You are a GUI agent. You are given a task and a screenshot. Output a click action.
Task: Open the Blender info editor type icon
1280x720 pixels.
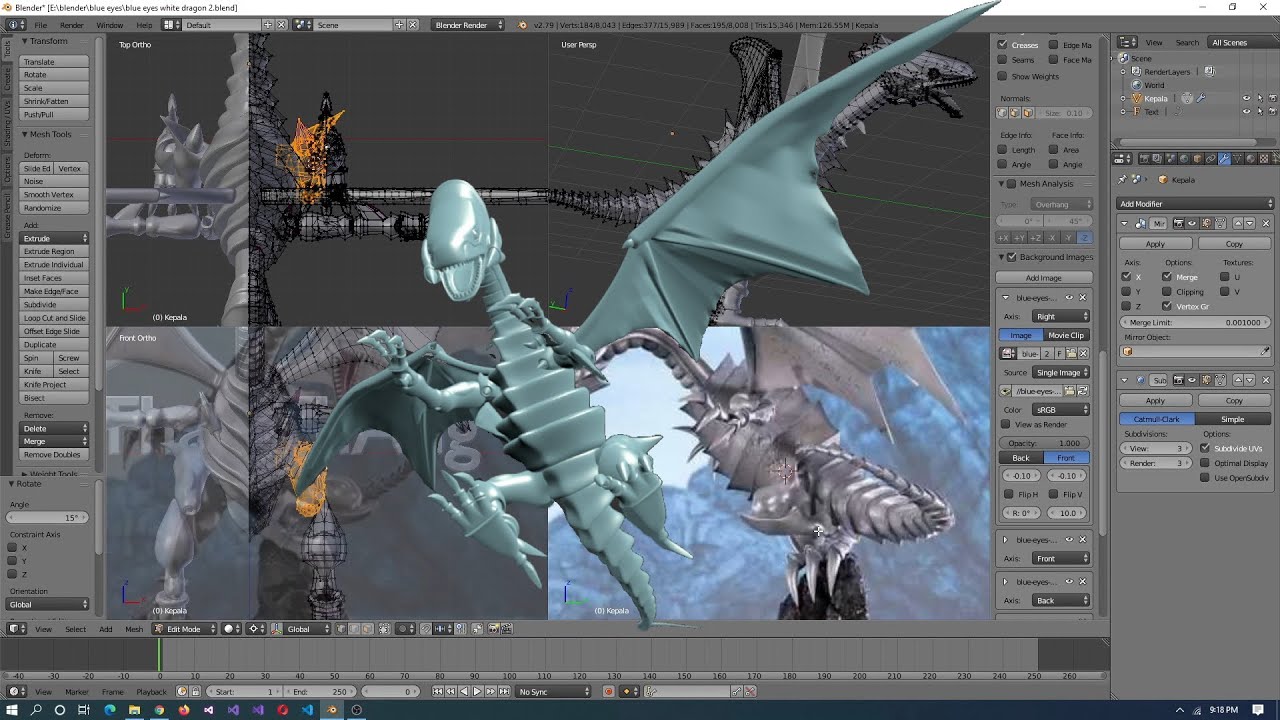16,24
